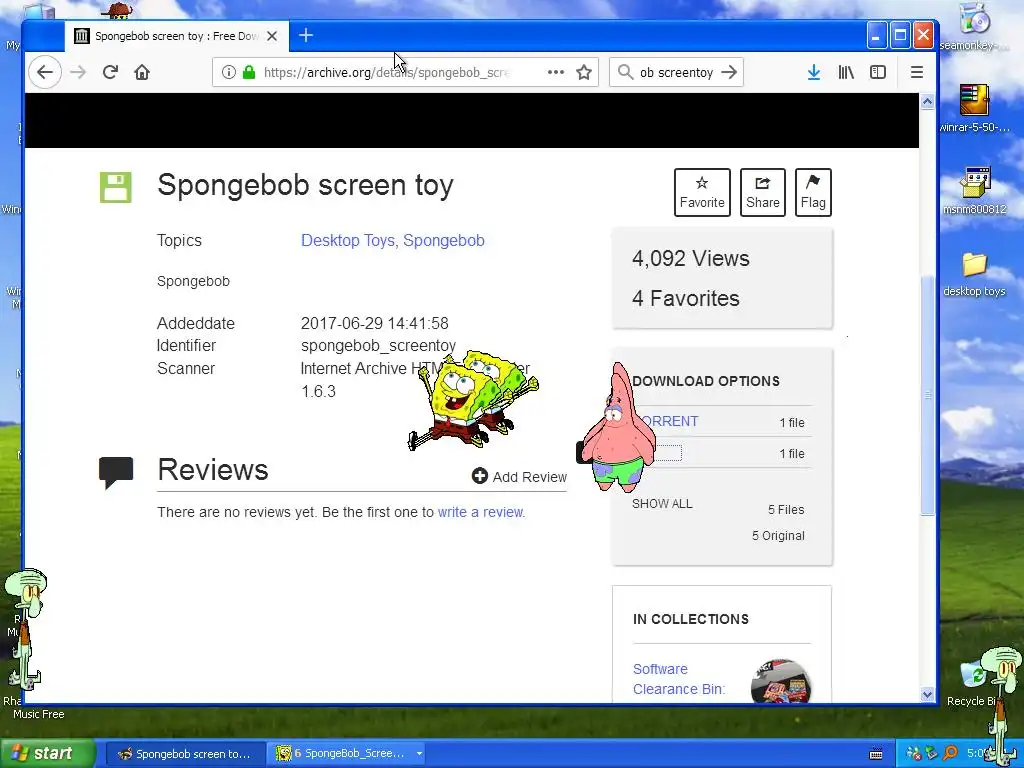This screenshot has width=1024, height=768.
Task: Click the green floppy disk software icon
Action: pos(116,187)
